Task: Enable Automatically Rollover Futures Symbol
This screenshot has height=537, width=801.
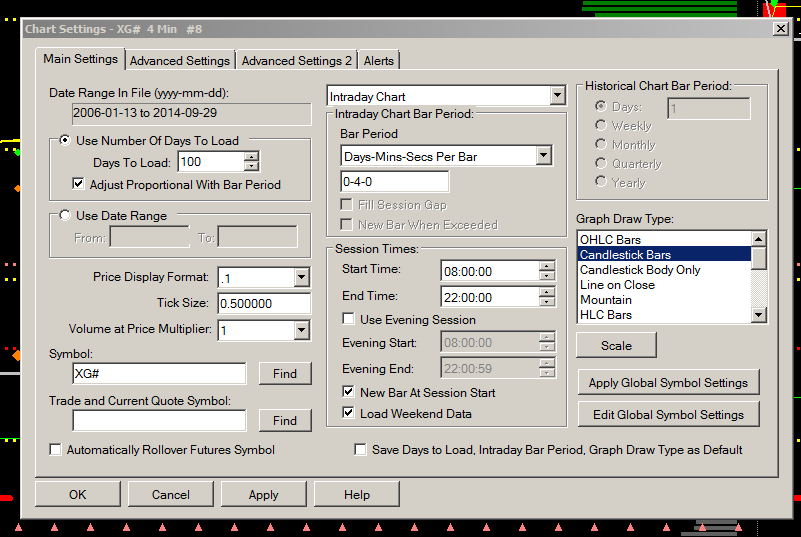Action: pos(55,449)
